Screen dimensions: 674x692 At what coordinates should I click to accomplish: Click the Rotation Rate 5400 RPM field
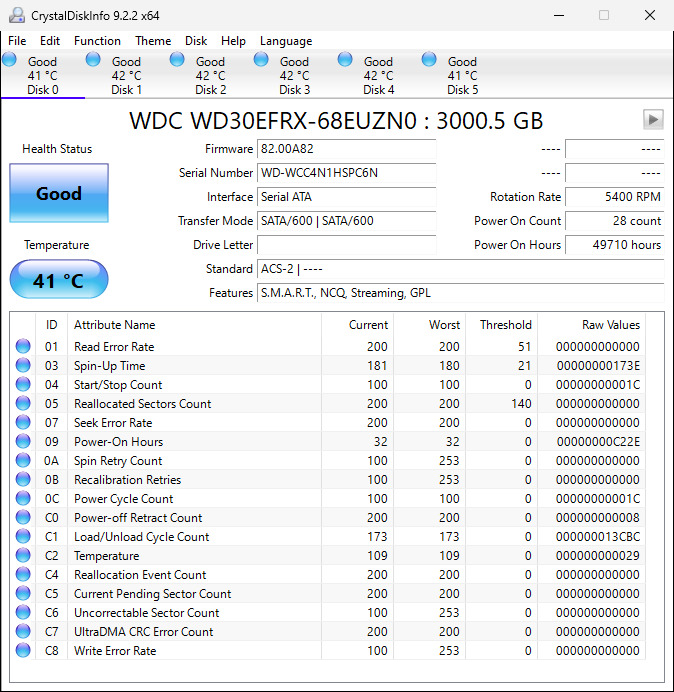pyautogui.click(x=614, y=196)
